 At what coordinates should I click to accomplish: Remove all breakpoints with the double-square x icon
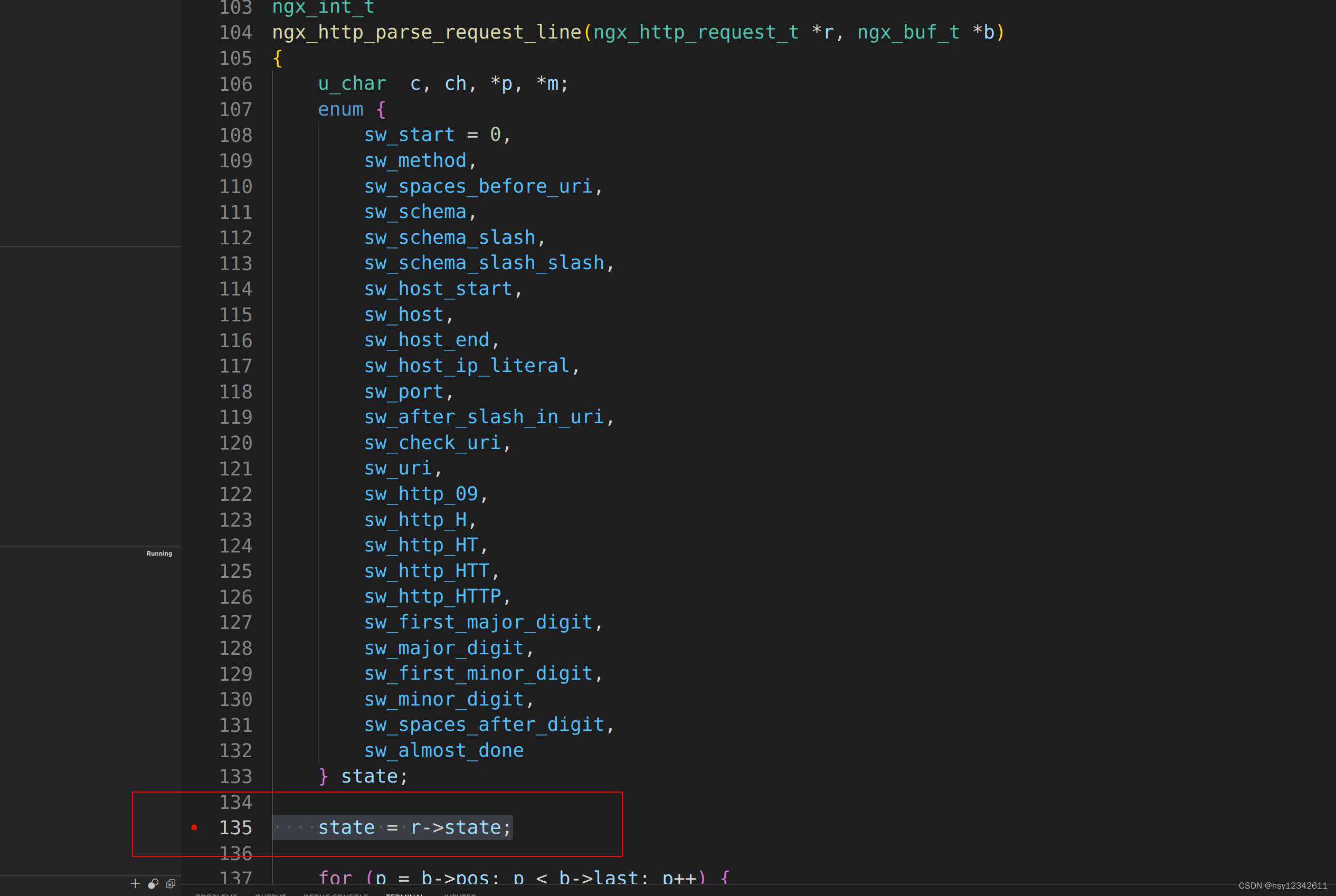tap(170, 883)
